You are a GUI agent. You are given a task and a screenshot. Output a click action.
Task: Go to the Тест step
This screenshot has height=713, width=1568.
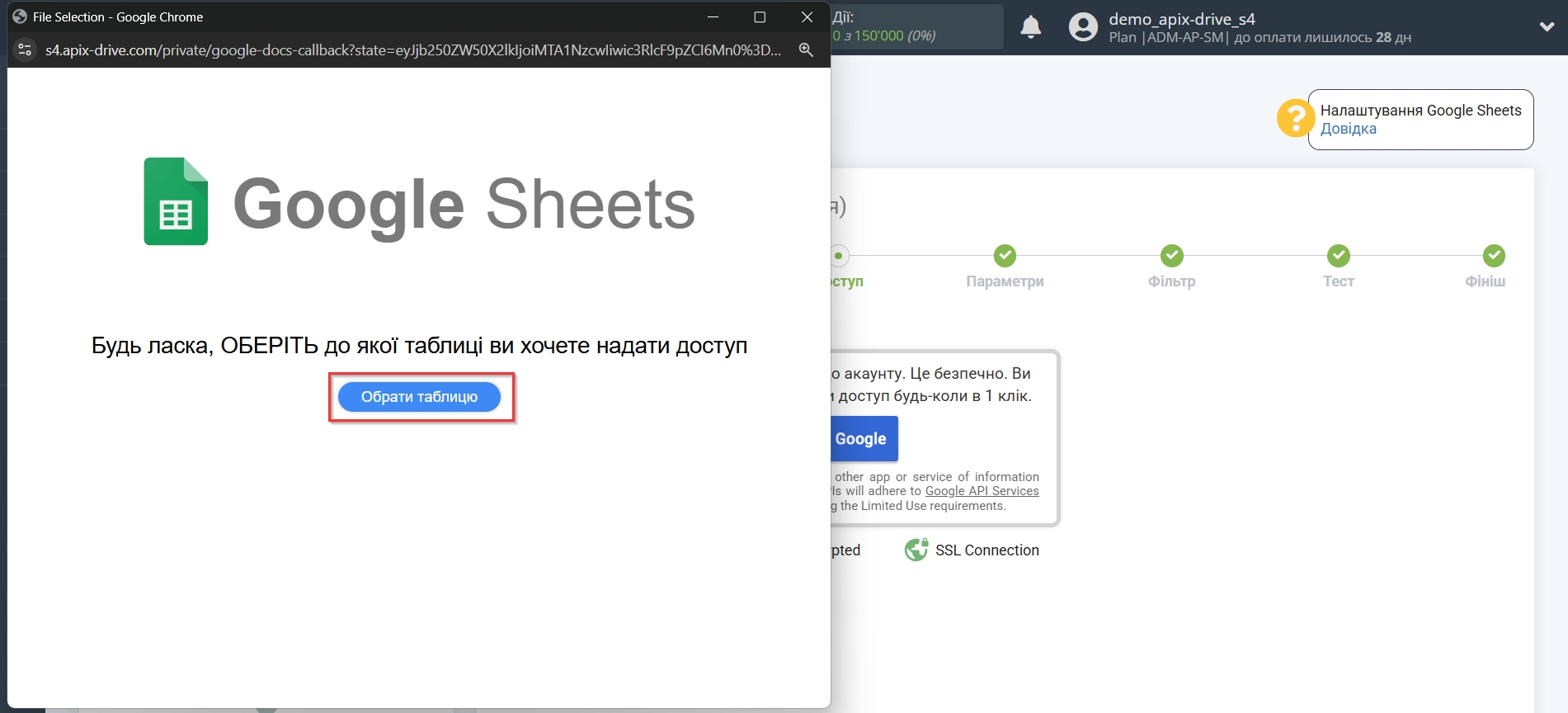click(x=1339, y=281)
